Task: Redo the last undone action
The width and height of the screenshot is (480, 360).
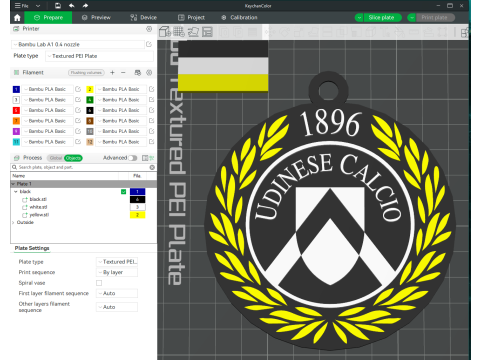Action: (x=85, y=6)
